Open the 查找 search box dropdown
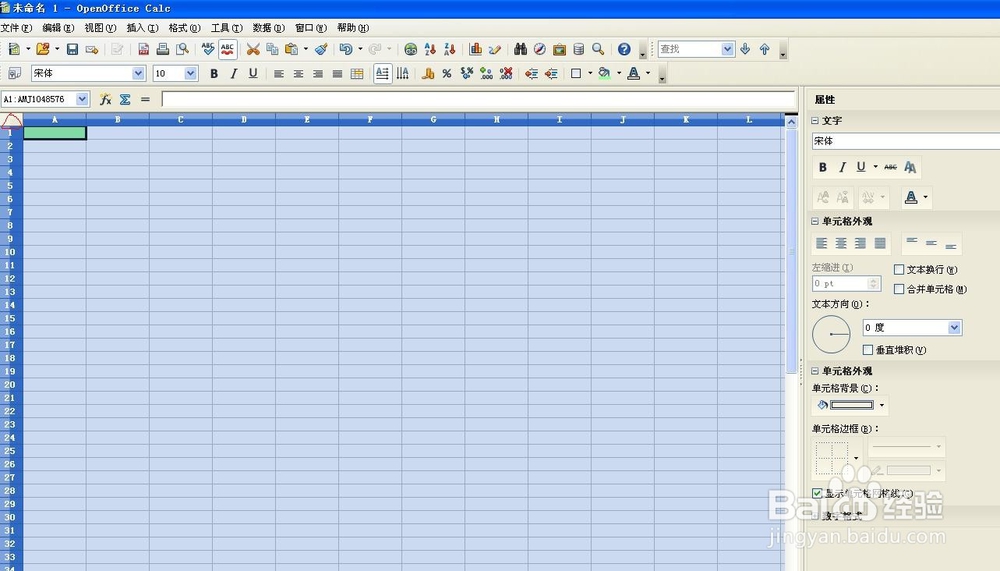Viewport: 1000px width, 571px height. (727, 49)
